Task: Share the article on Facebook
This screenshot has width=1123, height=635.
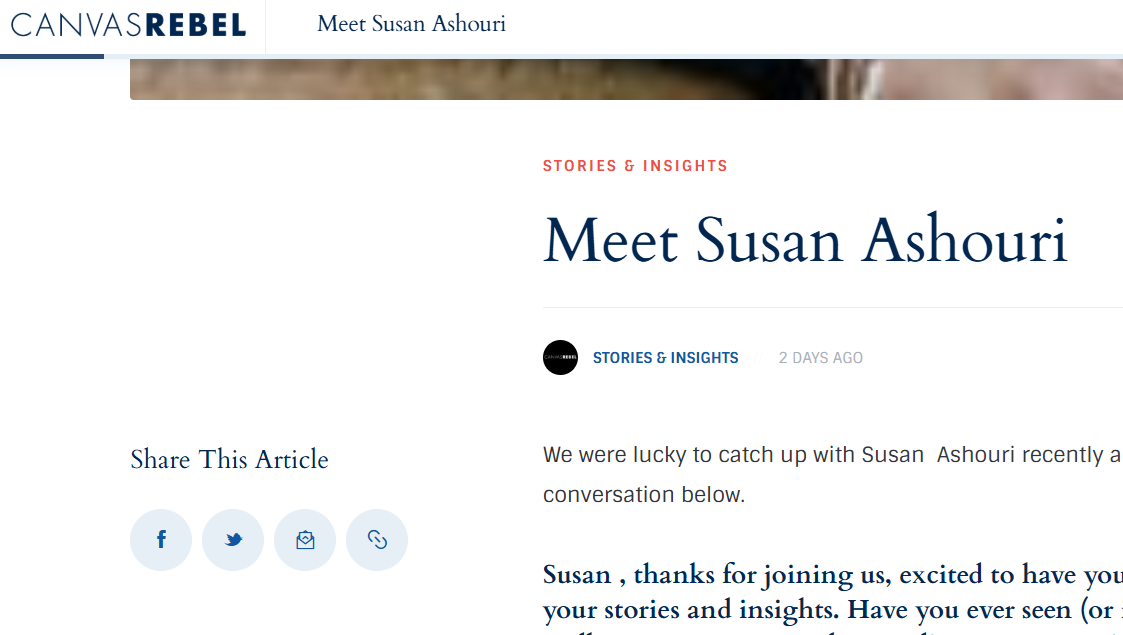Action: coord(161,540)
